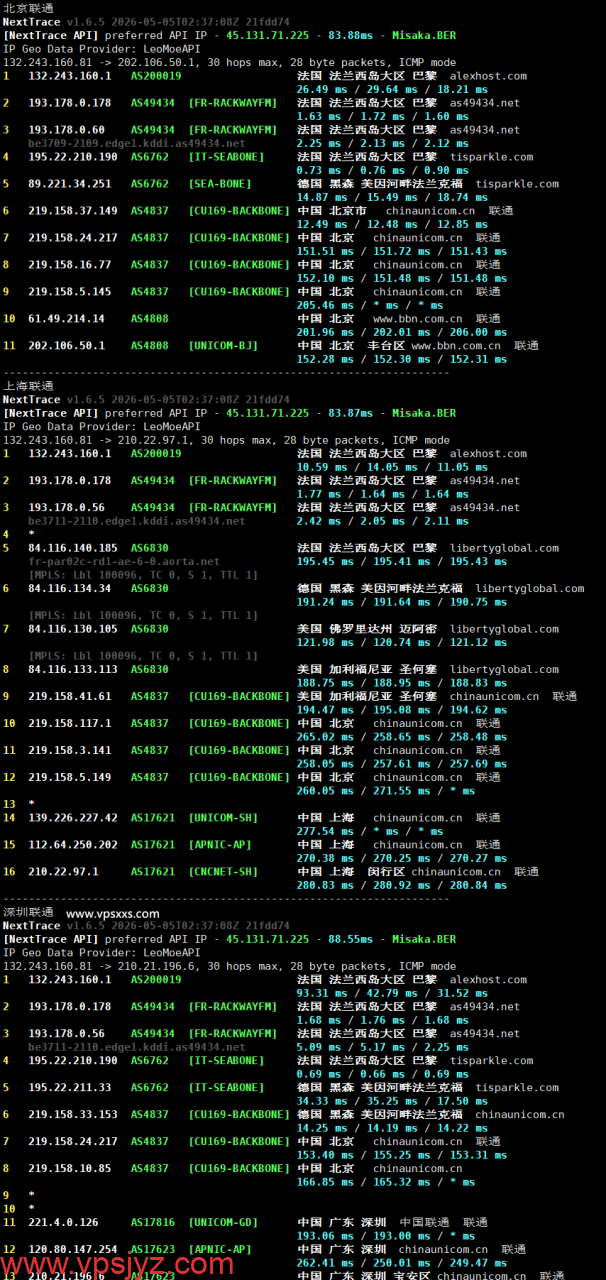Click latency 10.59 ms / 14.05 ms / 11.05 ms
Viewport: 606px width, 1280px height.
click(378, 467)
